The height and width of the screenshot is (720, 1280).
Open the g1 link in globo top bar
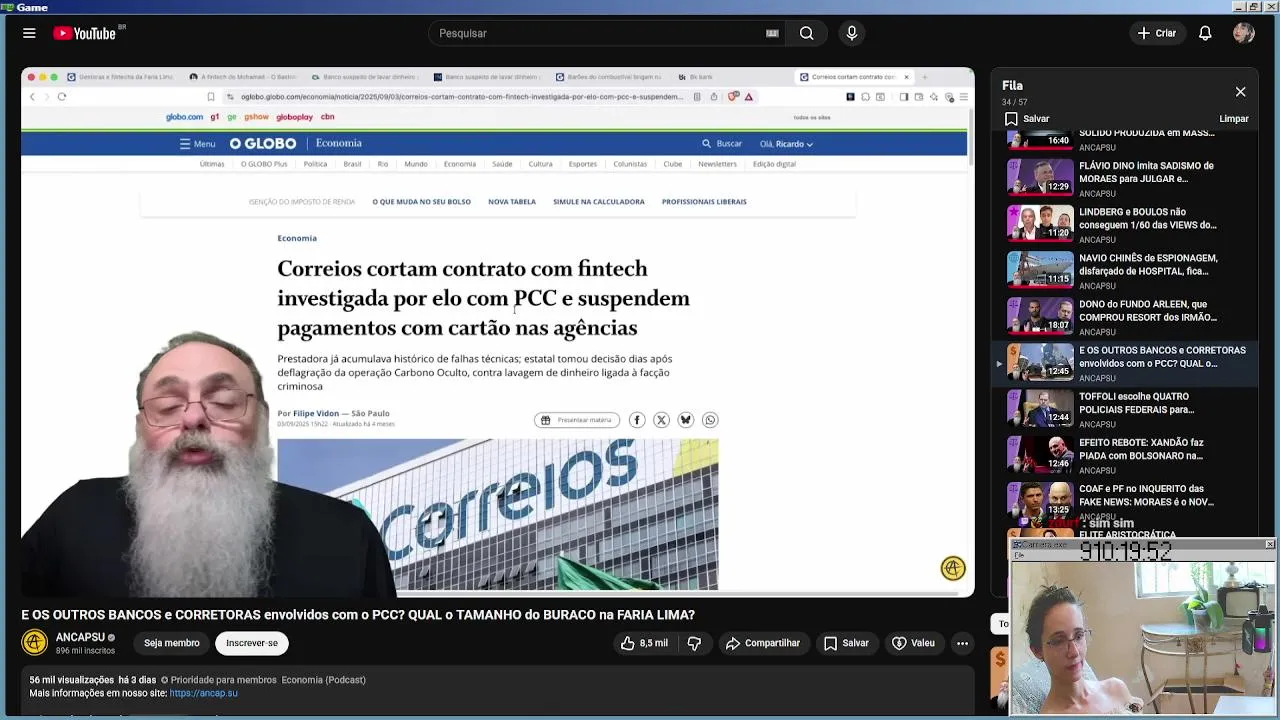[214, 117]
